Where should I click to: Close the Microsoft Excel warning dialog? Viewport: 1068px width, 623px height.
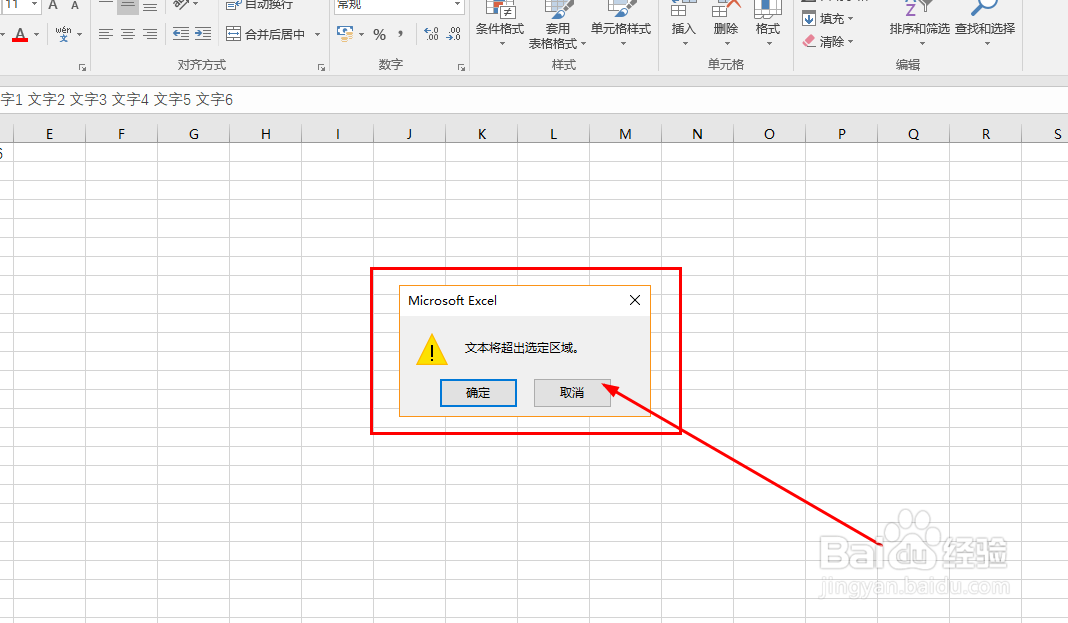click(x=635, y=300)
